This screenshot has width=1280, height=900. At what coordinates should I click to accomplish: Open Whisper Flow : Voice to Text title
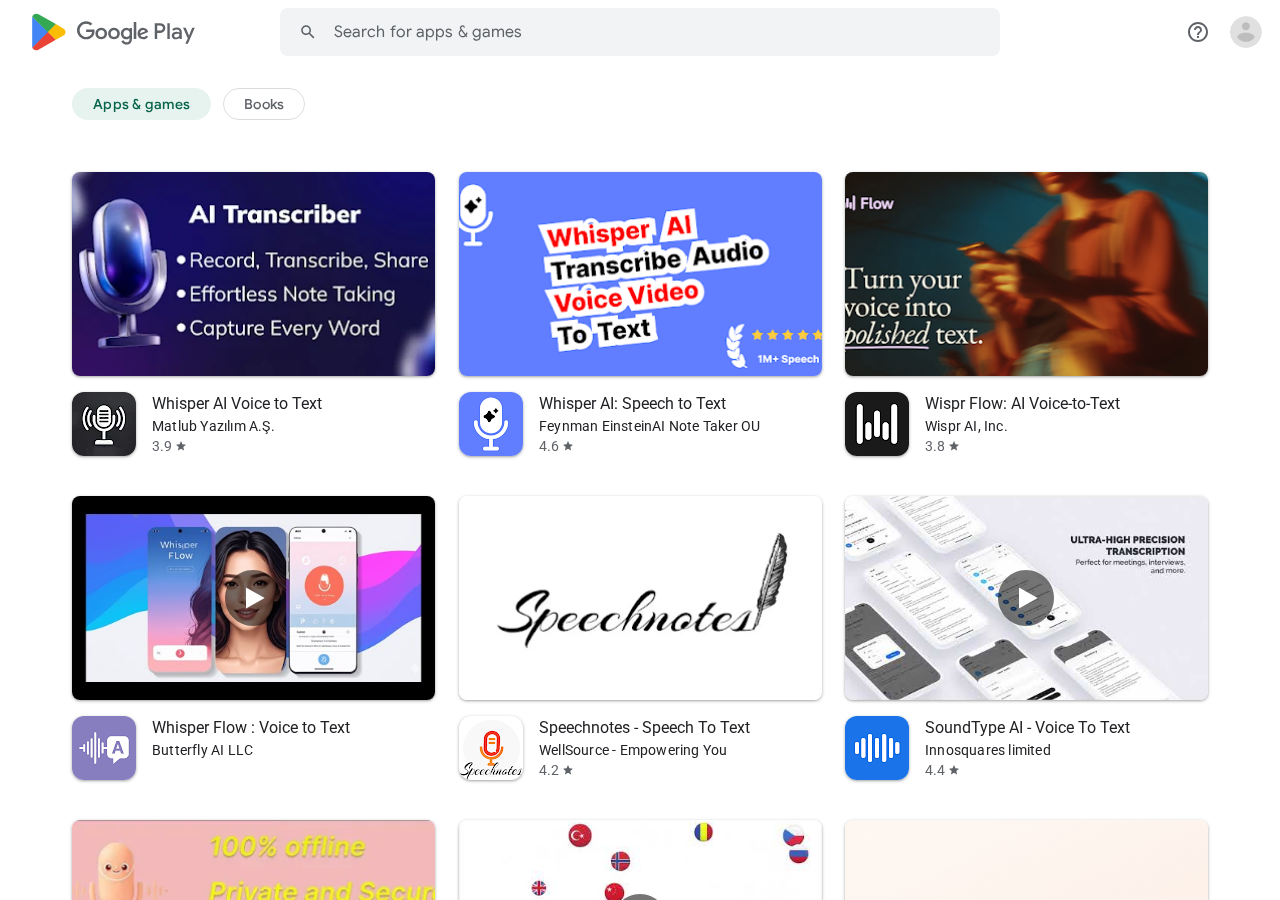click(251, 728)
